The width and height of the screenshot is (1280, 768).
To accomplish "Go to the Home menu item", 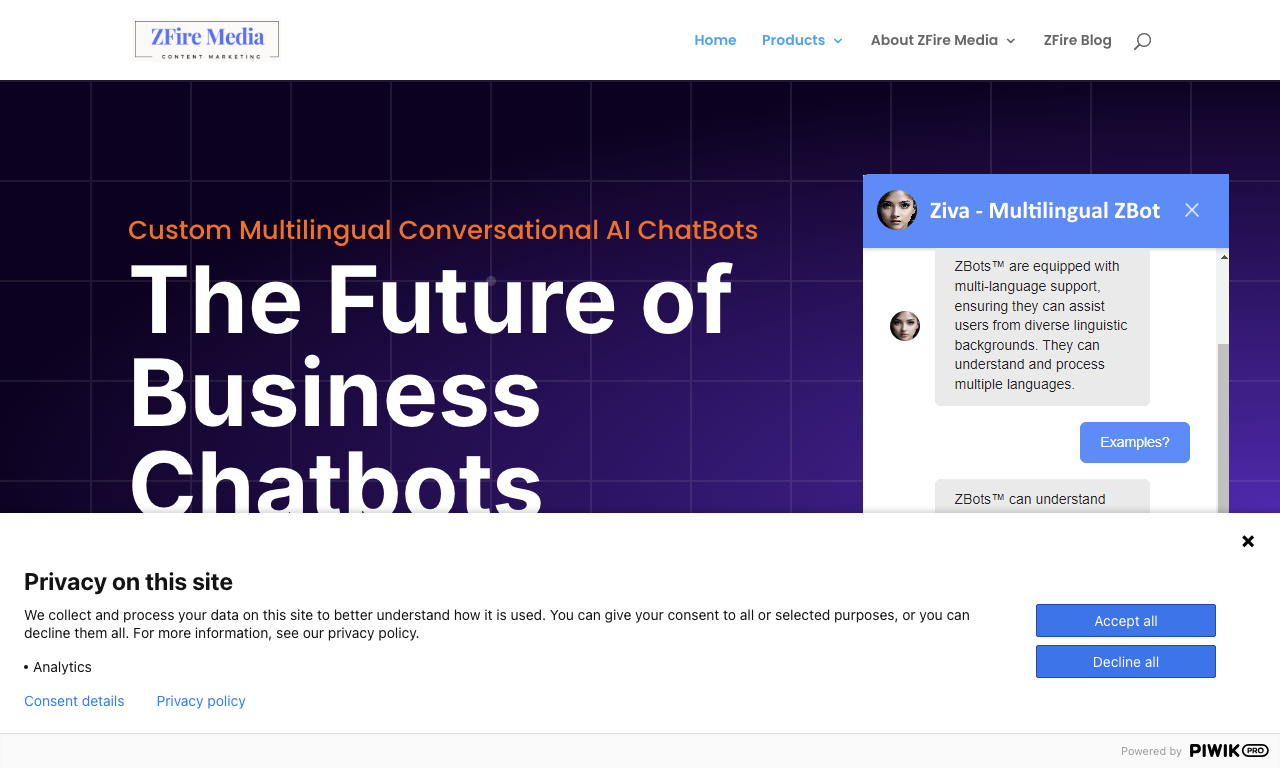I will tap(715, 40).
